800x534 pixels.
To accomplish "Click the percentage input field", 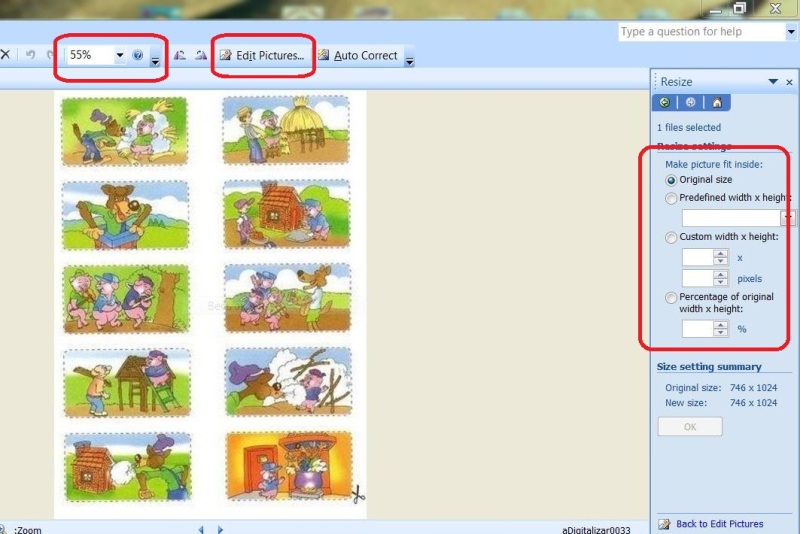I will pos(697,328).
